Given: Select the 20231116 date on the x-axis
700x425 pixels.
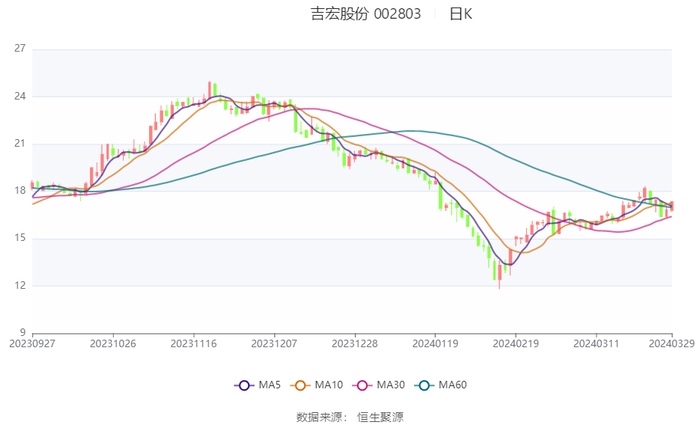Looking at the screenshot, I should point(193,343).
